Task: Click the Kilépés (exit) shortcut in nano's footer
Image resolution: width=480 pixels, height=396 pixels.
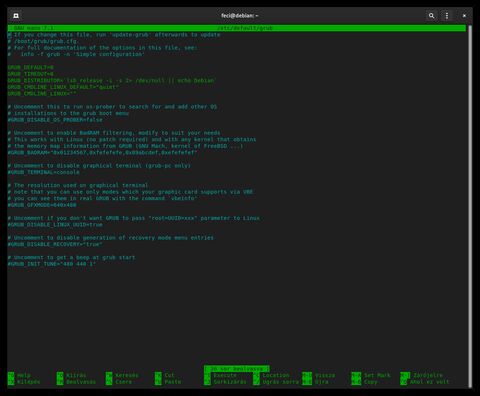Action: [24, 382]
